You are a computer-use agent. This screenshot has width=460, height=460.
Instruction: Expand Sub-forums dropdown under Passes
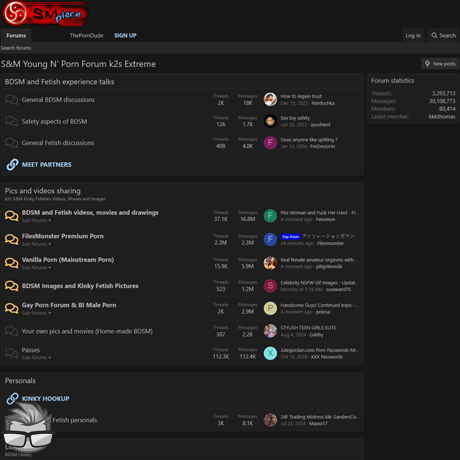tap(36, 357)
